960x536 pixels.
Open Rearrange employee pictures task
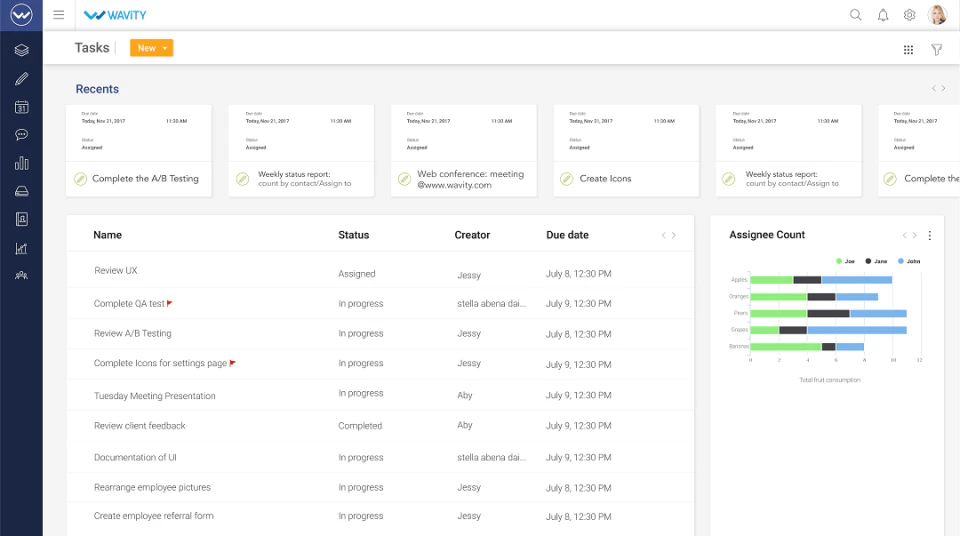tap(152, 488)
